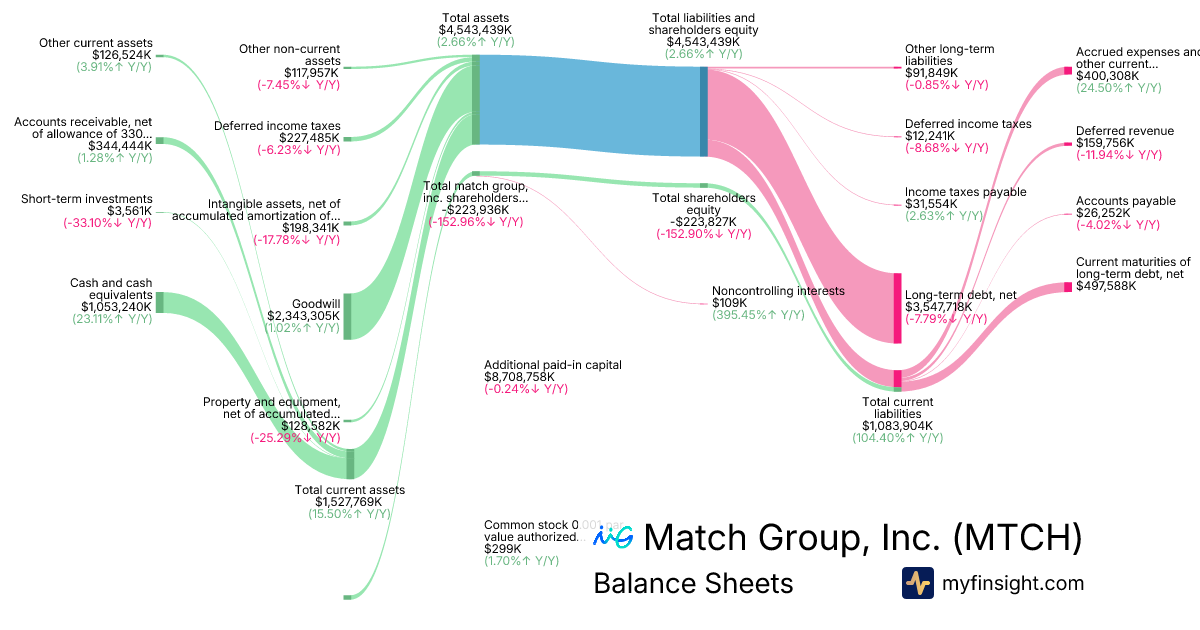Select the blue Total assets flow band
The width and height of the screenshot is (1200, 630).
(x=590, y=106)
